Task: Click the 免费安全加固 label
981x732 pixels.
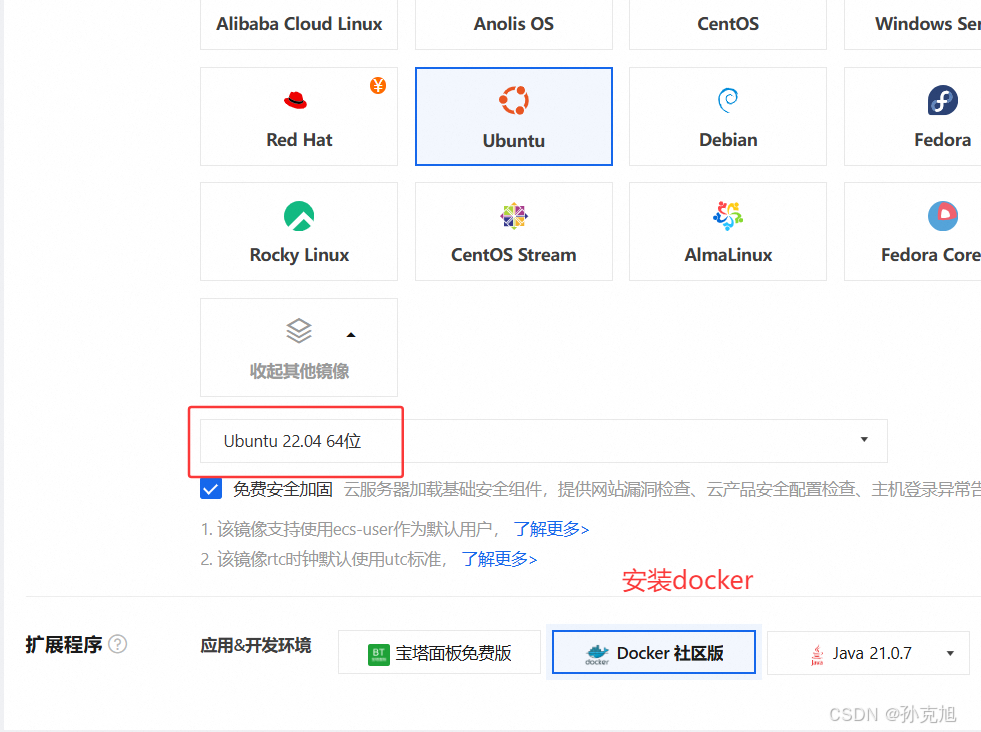Action: (283, 489)
